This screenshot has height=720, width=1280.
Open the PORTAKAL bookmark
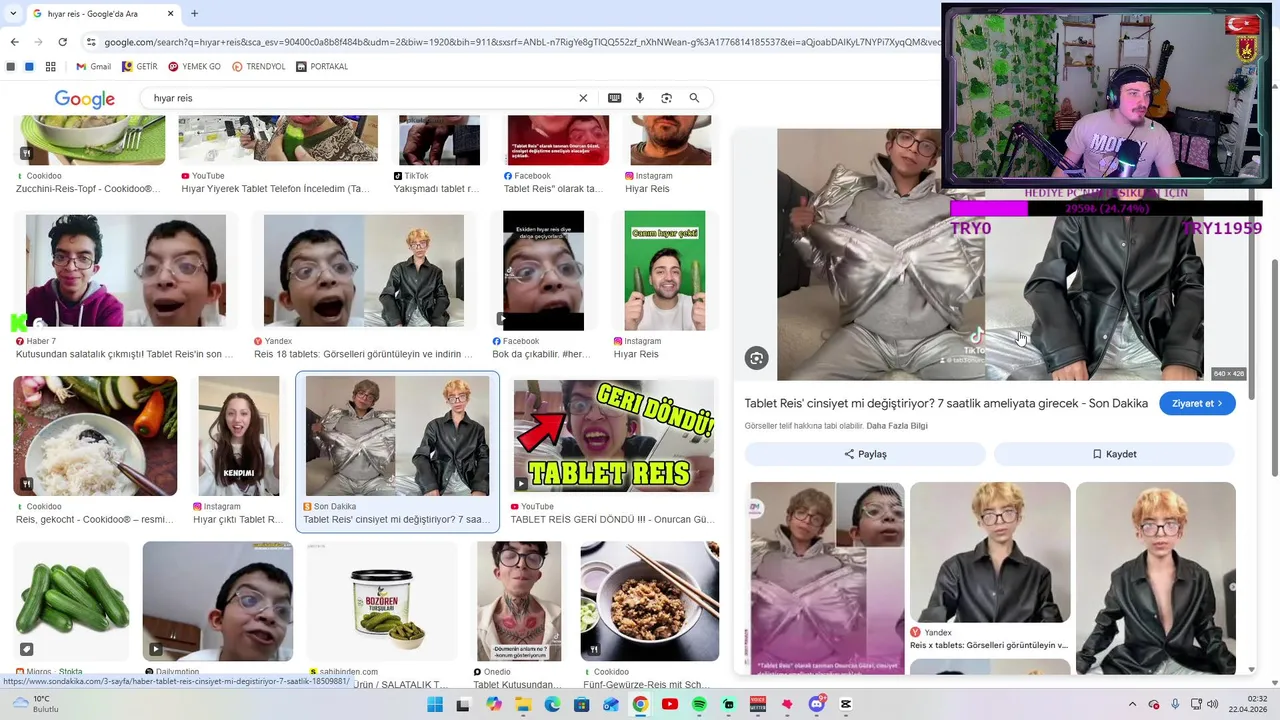click(322, 67)
